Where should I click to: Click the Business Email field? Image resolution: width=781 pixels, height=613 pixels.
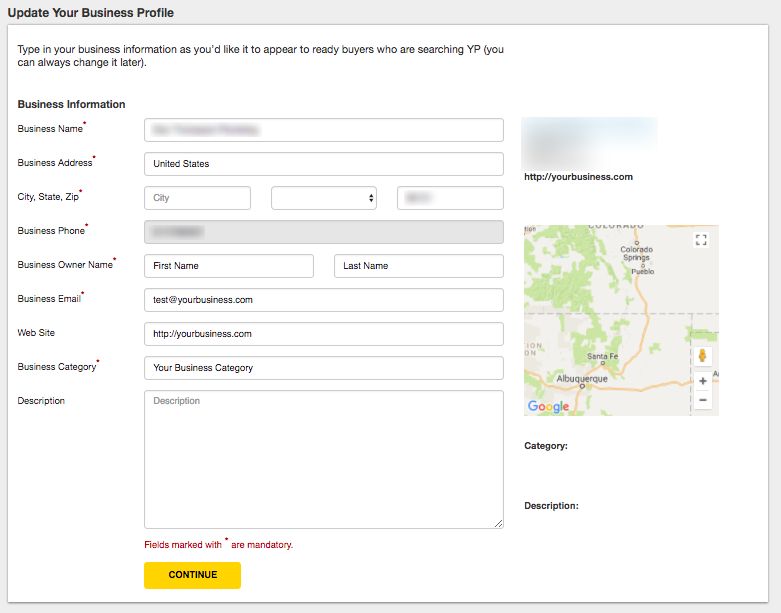tap(323, 300)
